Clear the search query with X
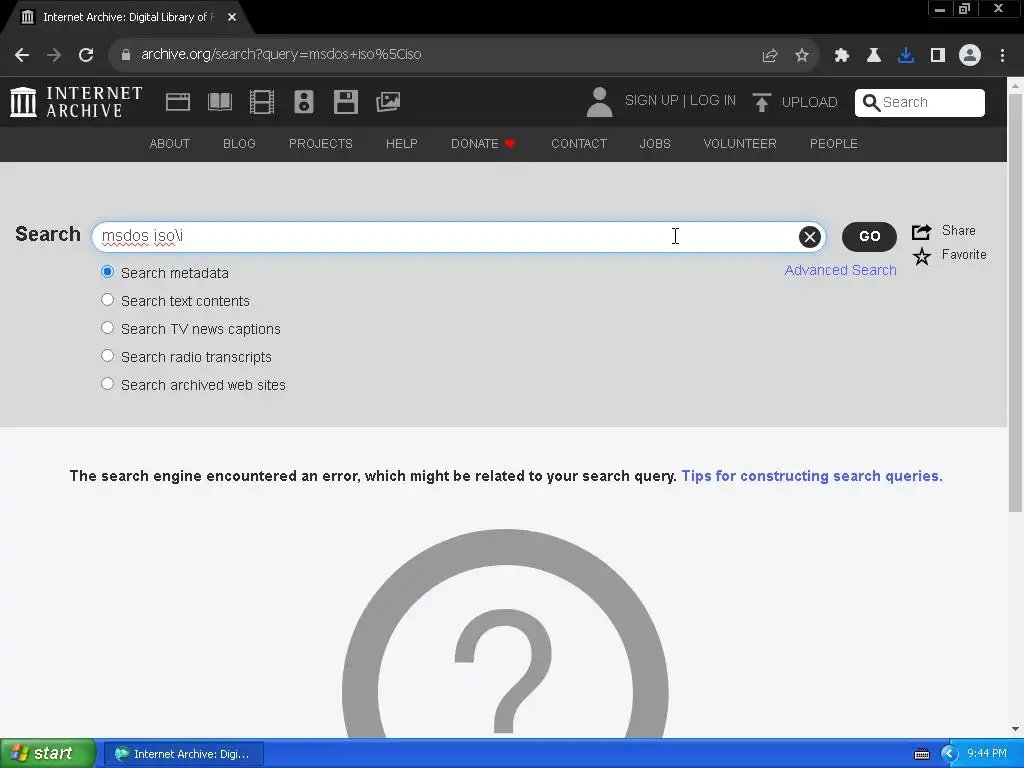1024x768 pixels. point(809,236)
